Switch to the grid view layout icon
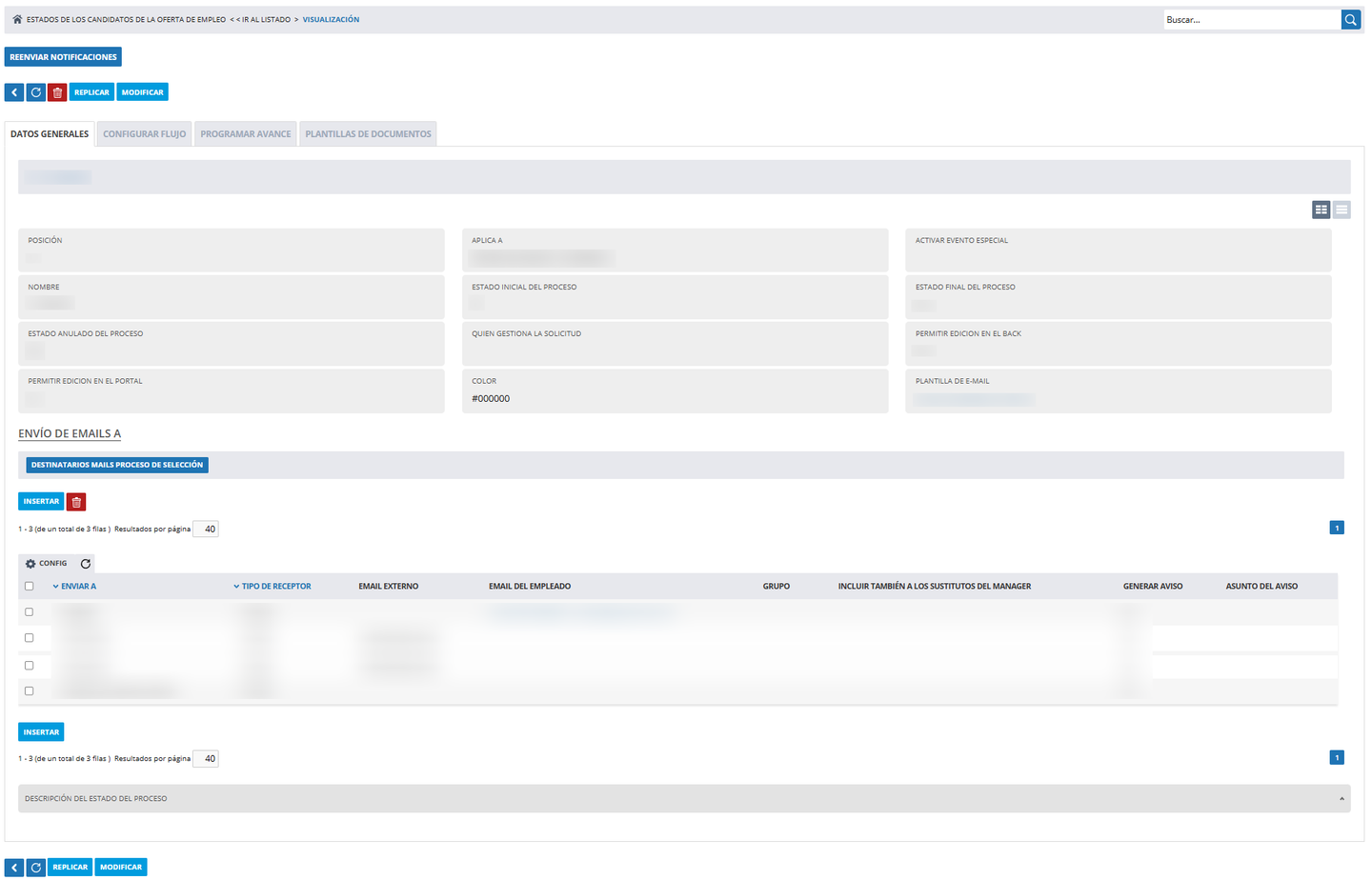Image resolution: width=1372 pixels, height=880 pixels. pos(1321,210)
